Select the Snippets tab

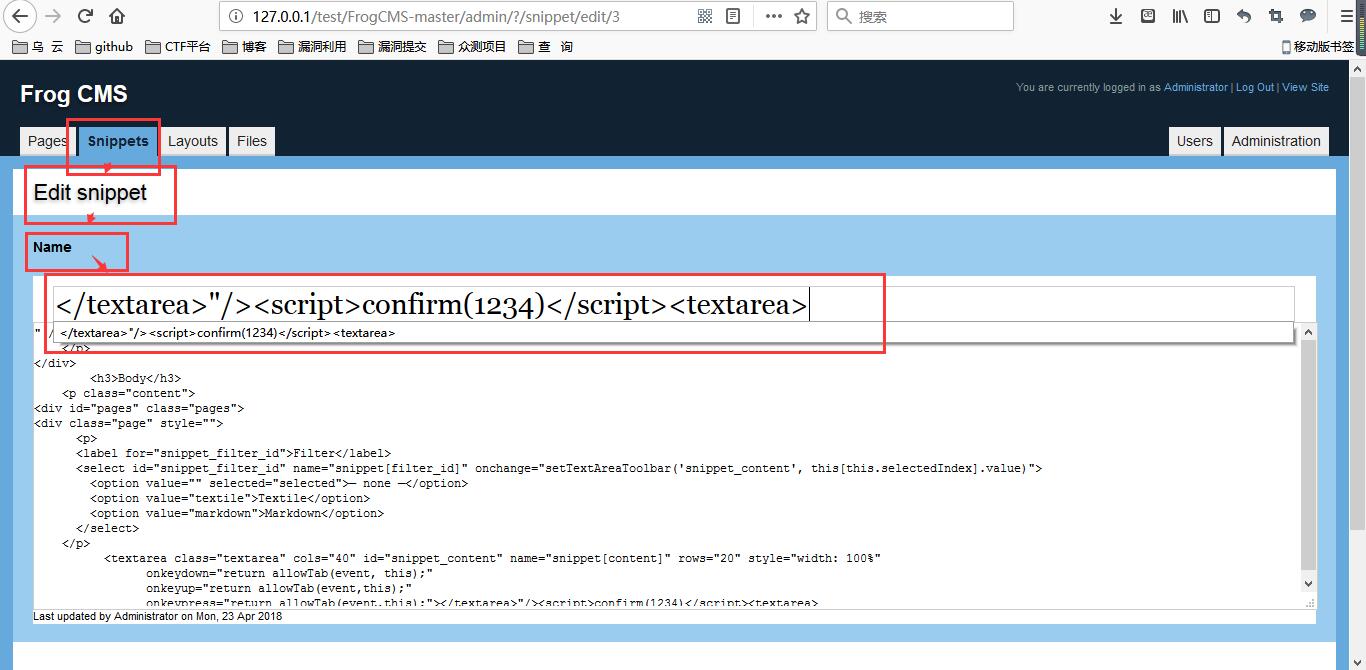[118, 141]
